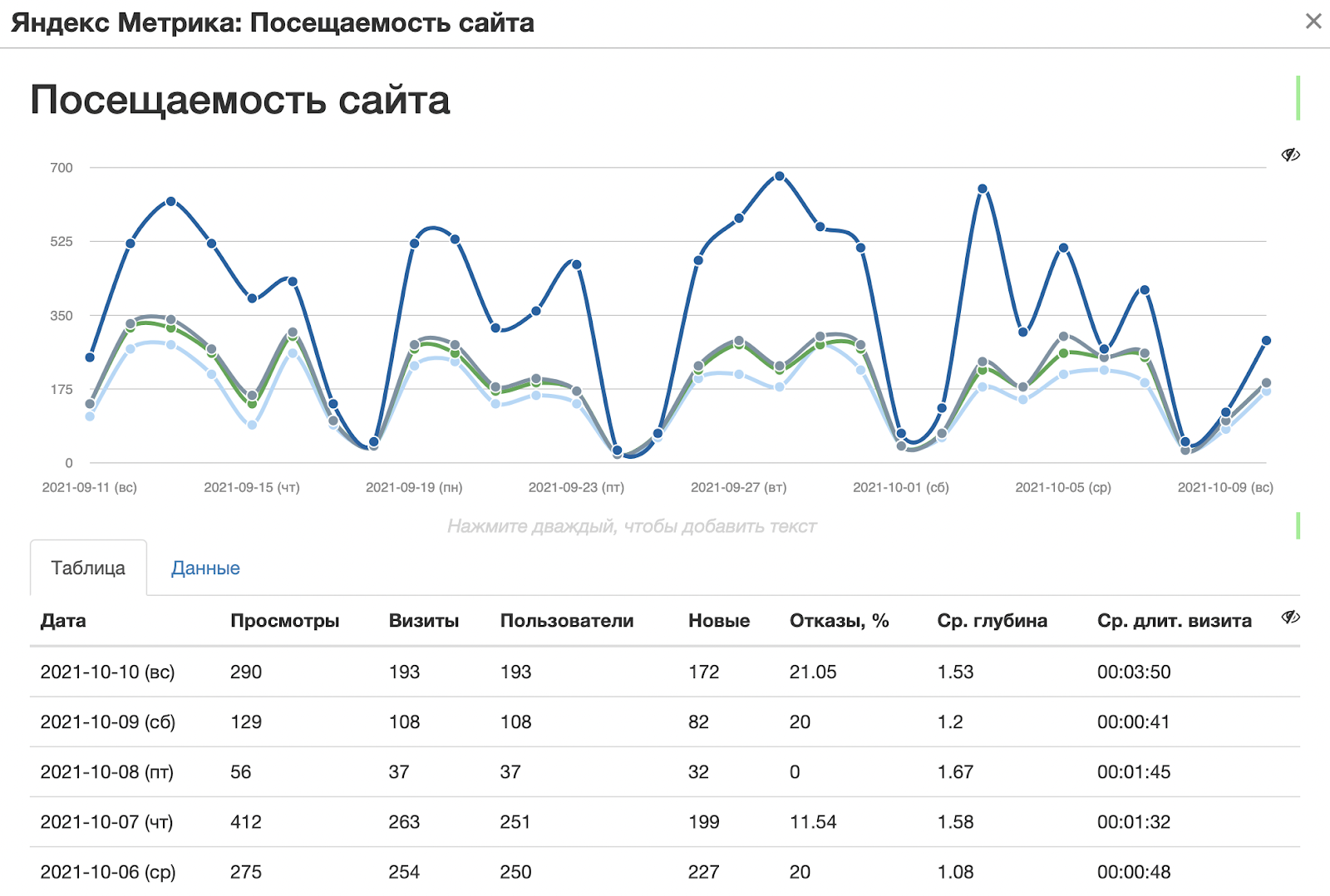The height and width of the screenshot is (896, 1330).
Task: Click x-axis label 2021-09-27 (вт)
Action: click(738, 487)
